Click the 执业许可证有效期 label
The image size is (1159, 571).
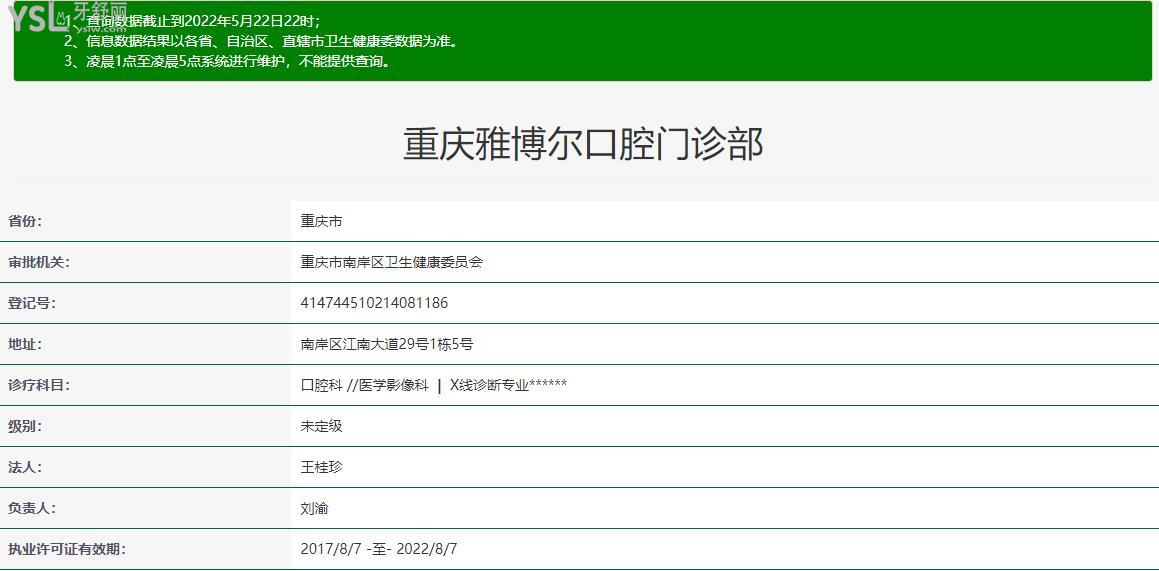point(67,549)
